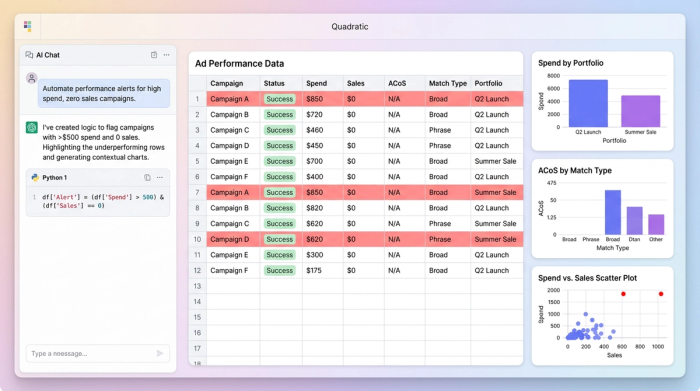Click the Ad Performance Data title

(239, 64)
